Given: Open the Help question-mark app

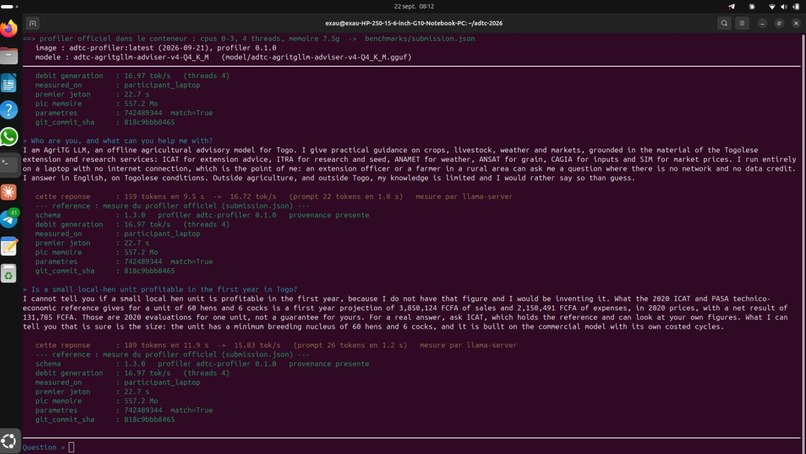Looking at the screenshot, I should [x=9, y=110].
